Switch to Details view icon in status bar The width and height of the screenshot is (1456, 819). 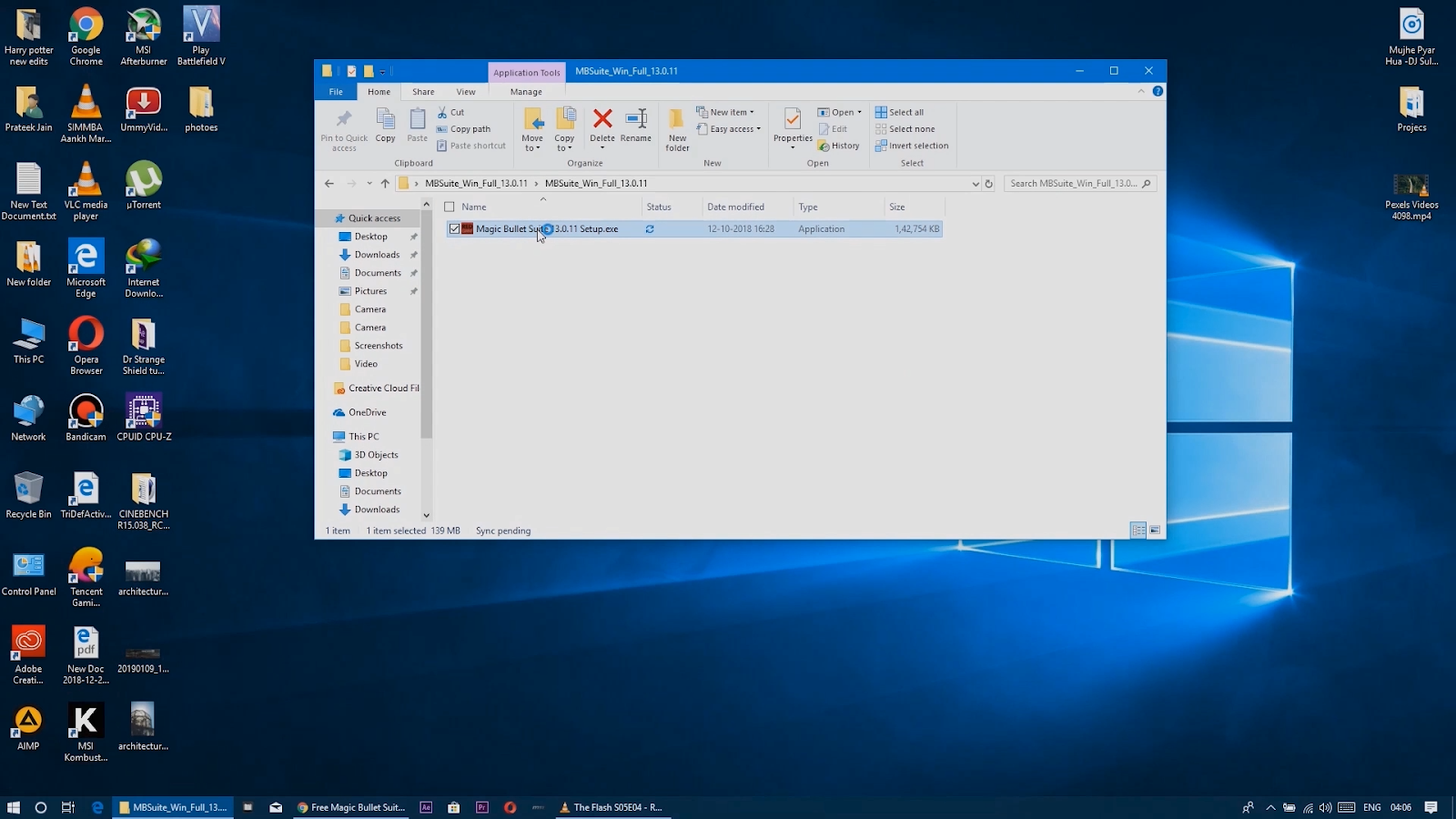coord(1138,531)
